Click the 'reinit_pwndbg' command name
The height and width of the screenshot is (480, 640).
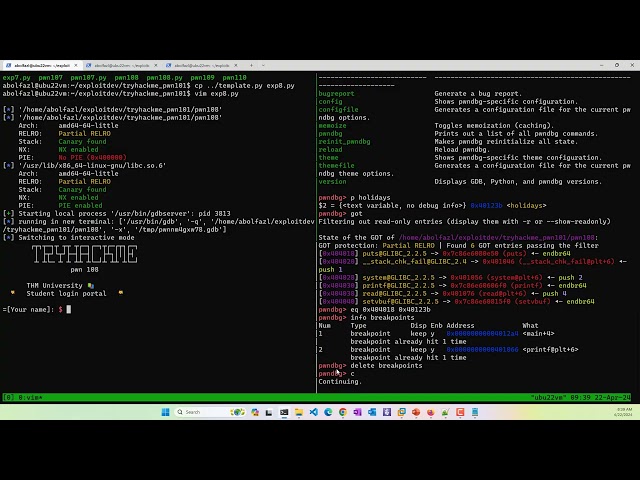[344, 142]
